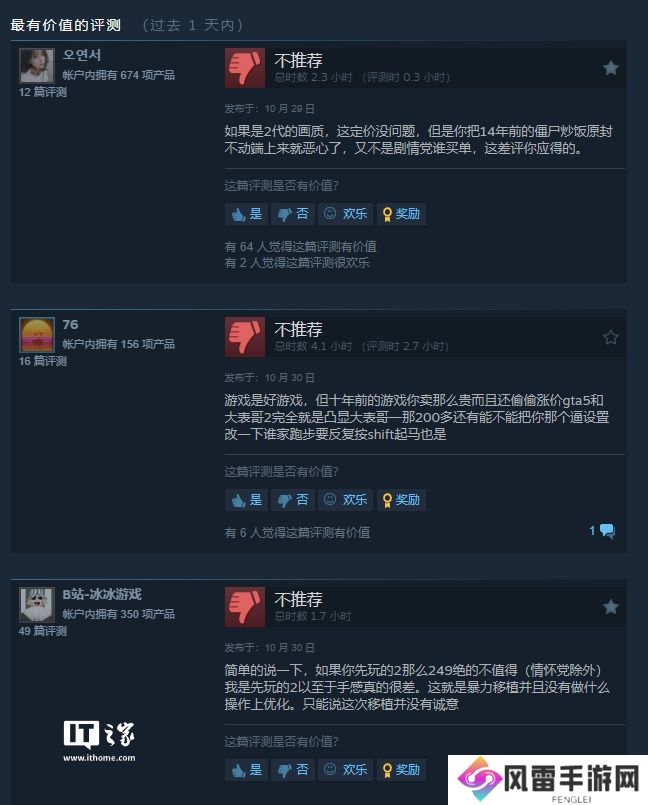Click the outlined star icon on 76's review
The height and width of the screenshot is (805, 648).
(611, 337)
